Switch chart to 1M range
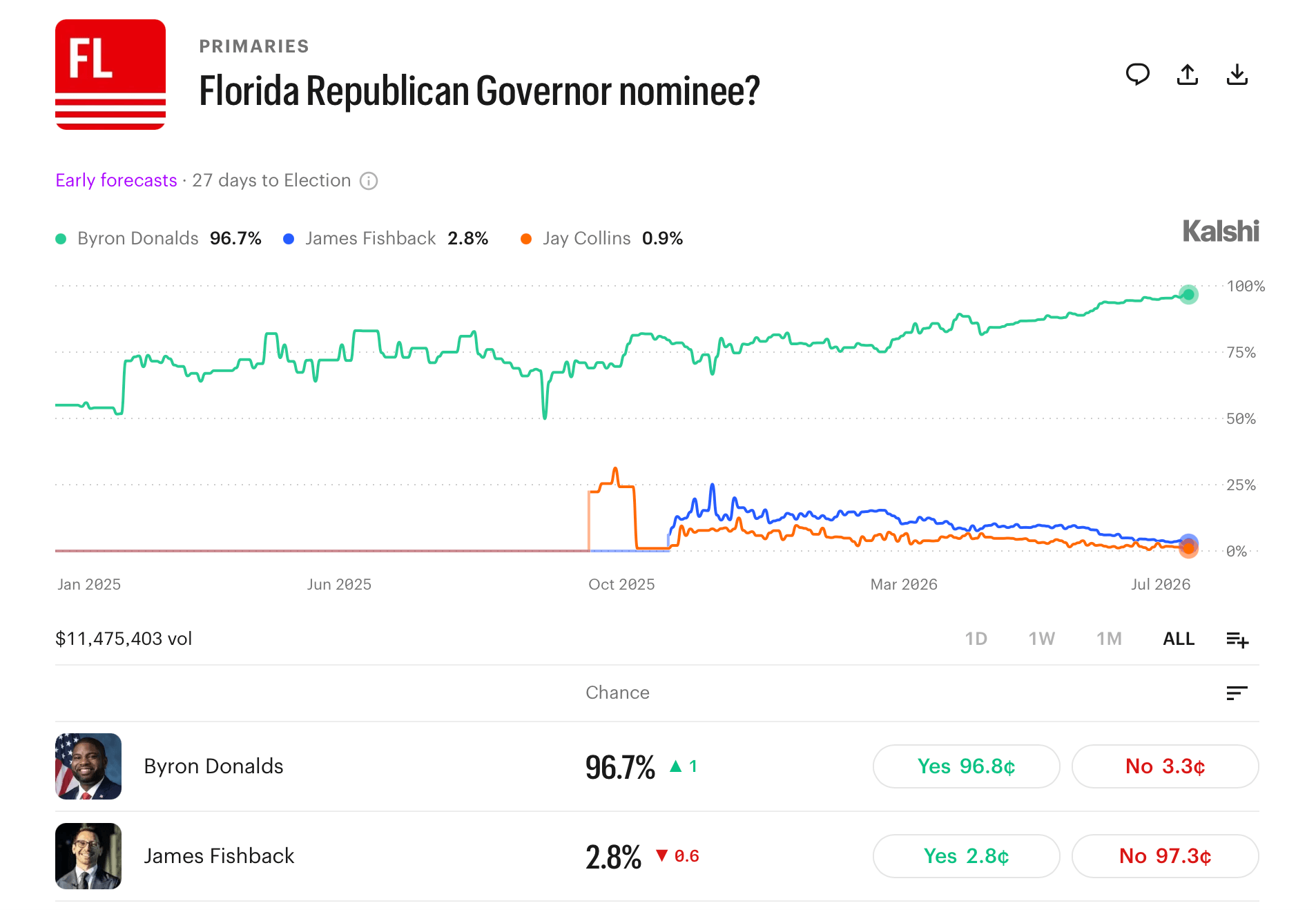 [x=1109, y=639]
